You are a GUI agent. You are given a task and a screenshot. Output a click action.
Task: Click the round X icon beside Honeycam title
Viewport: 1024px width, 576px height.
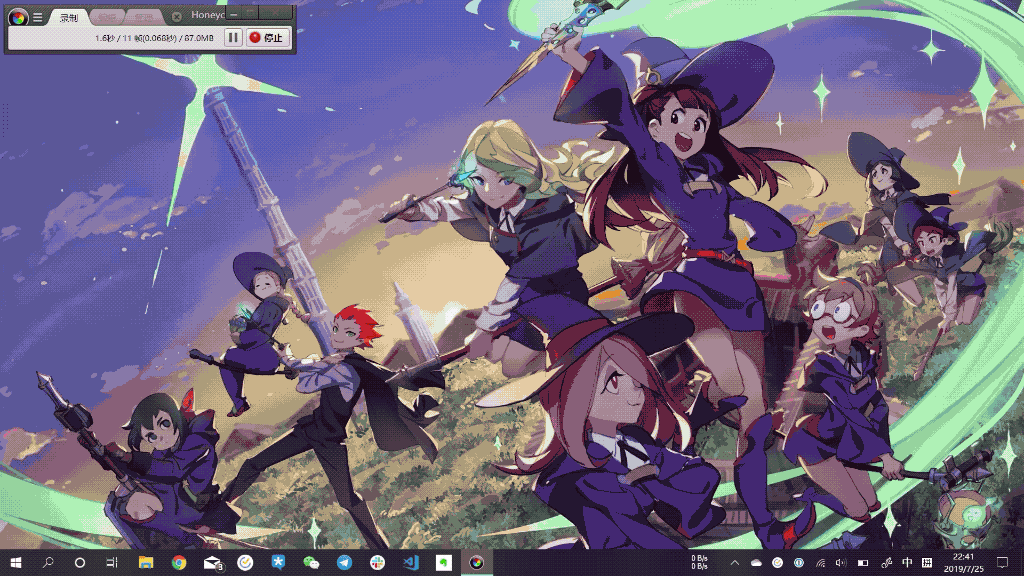click(x=176, y=16)
